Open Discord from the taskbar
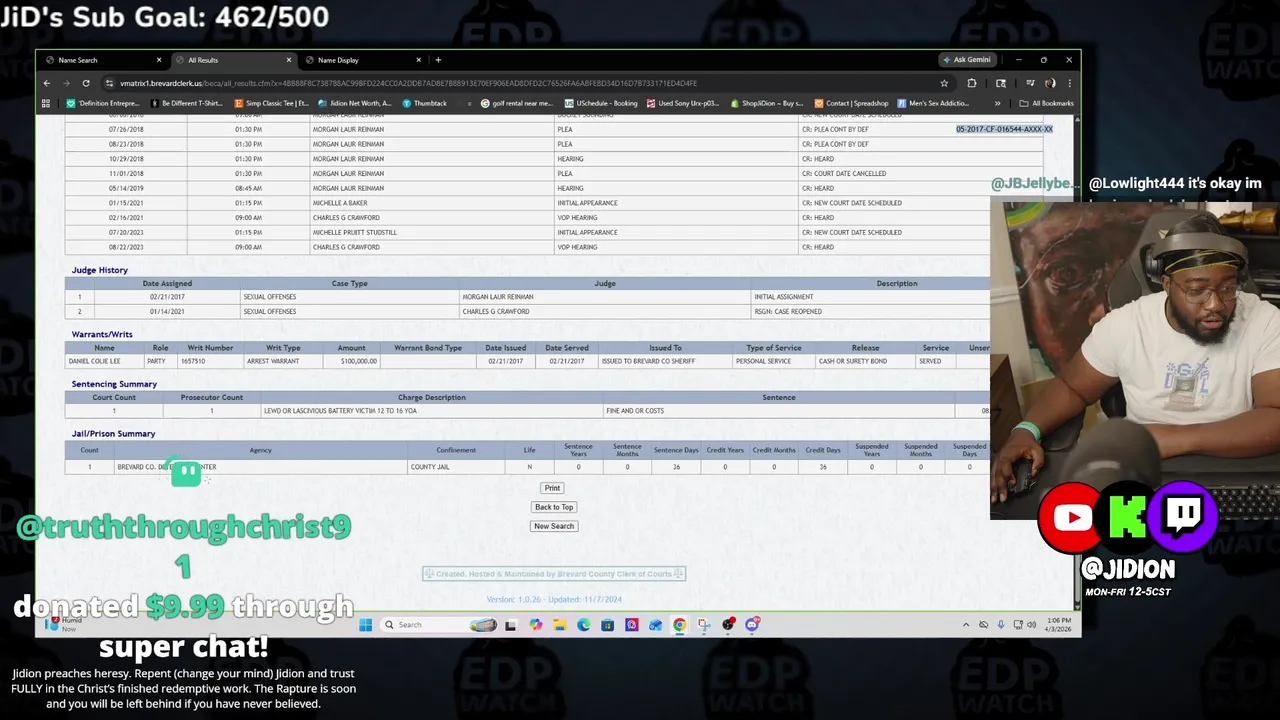 752,625
